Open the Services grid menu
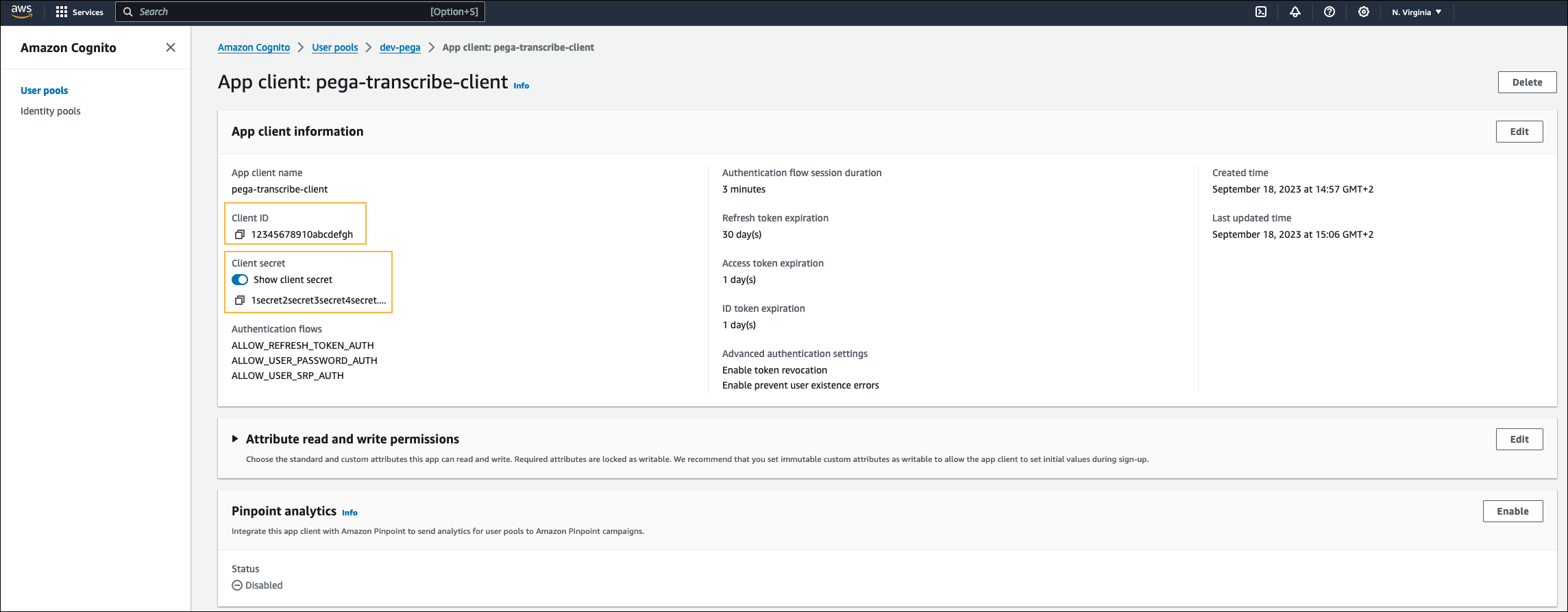This screenshot has width=1568, height=612. pos(79,12)
